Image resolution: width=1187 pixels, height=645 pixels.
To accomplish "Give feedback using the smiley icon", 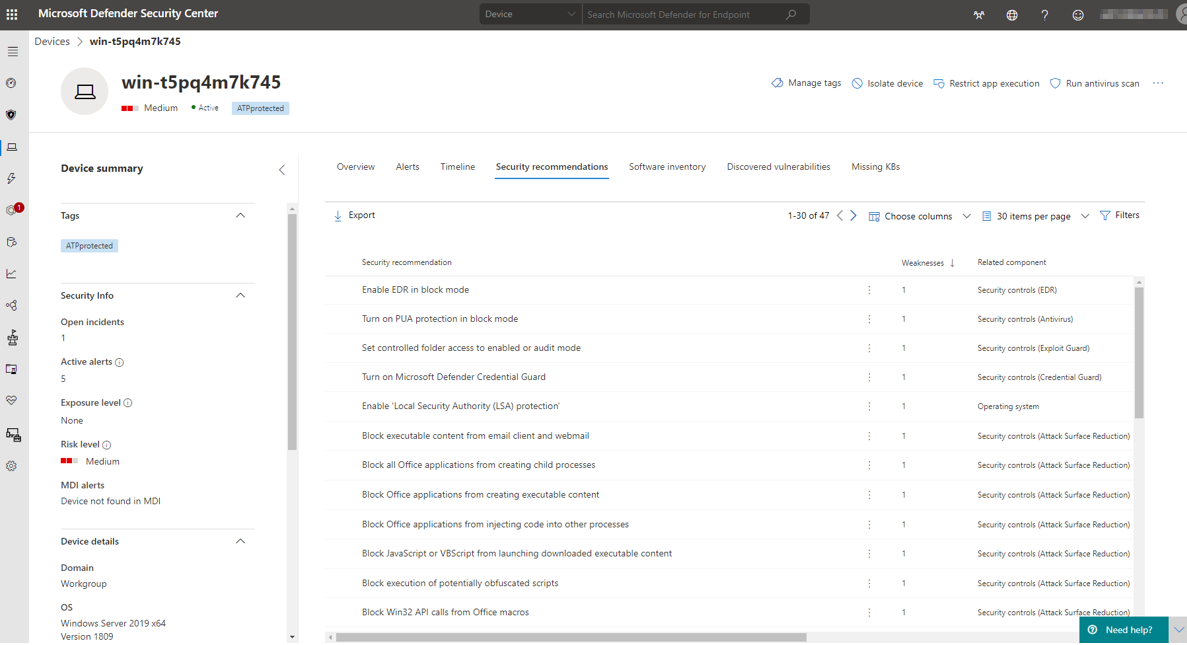I will [x=1077, y=15].
